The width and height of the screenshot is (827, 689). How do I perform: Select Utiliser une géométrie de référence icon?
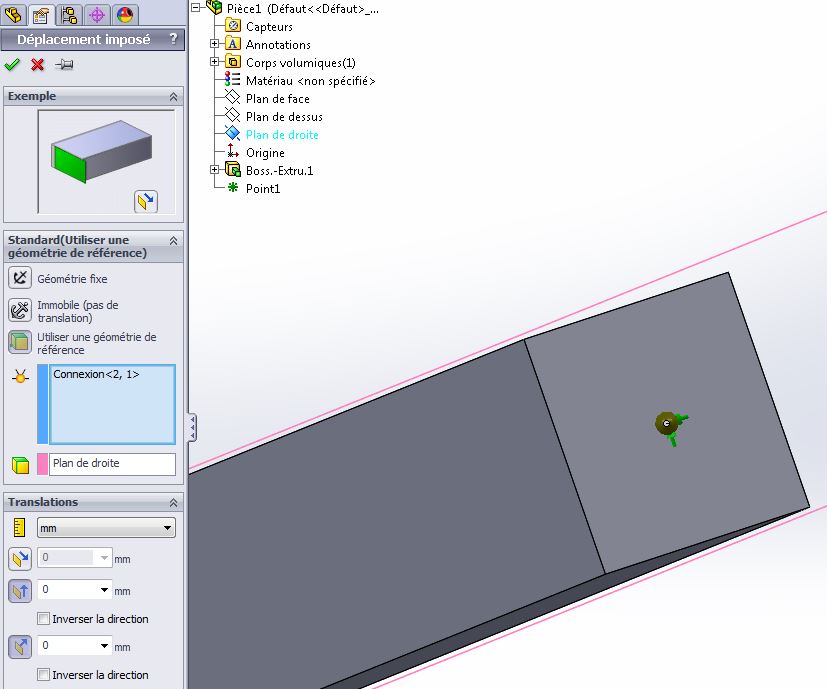click(20, 342)
